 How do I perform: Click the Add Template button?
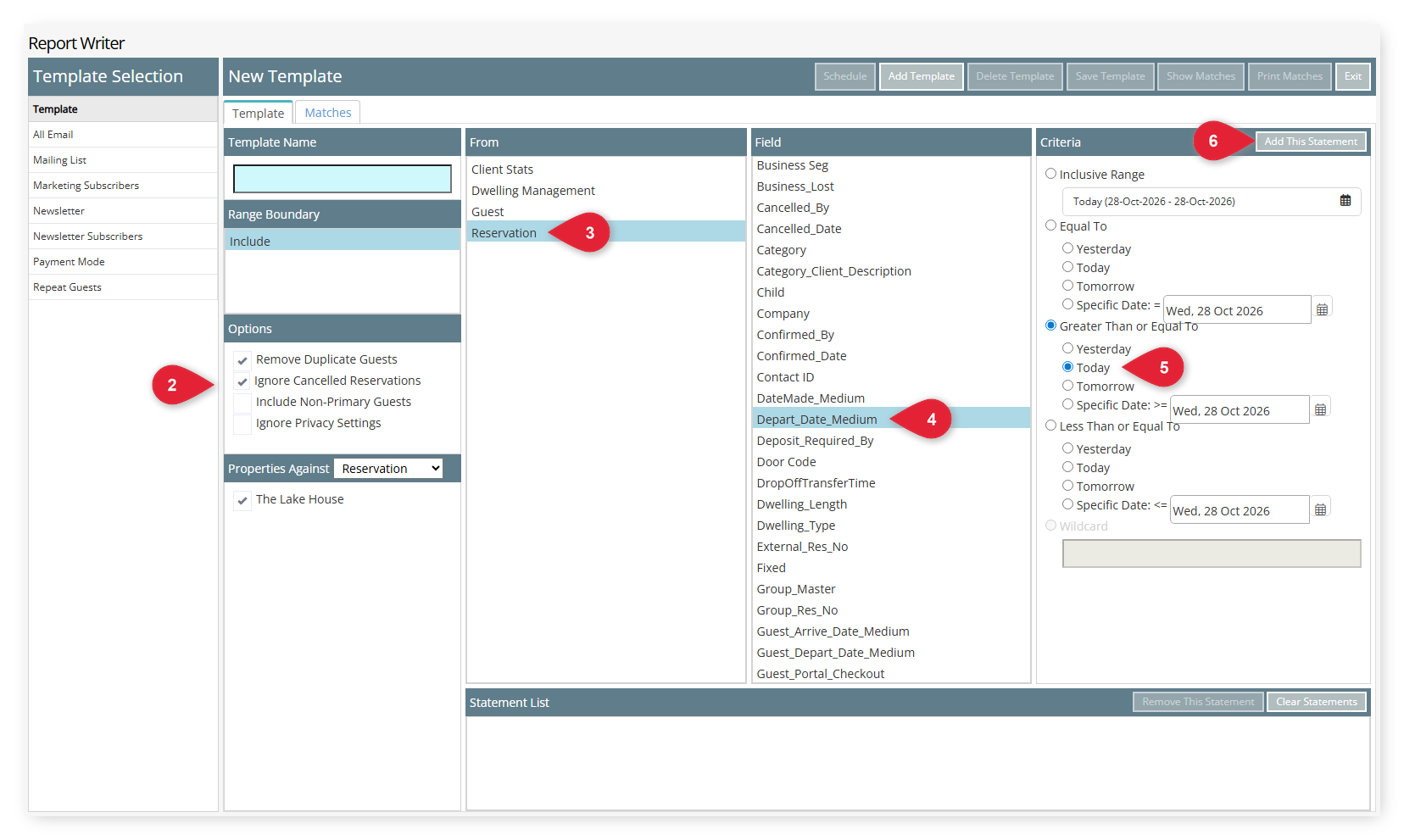tap(922, 76)
